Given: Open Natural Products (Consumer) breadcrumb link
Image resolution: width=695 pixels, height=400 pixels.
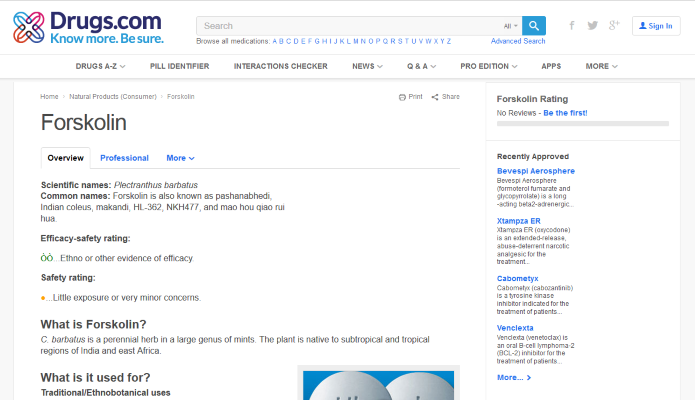Looking at the screenshot, I should pos(113,97).
